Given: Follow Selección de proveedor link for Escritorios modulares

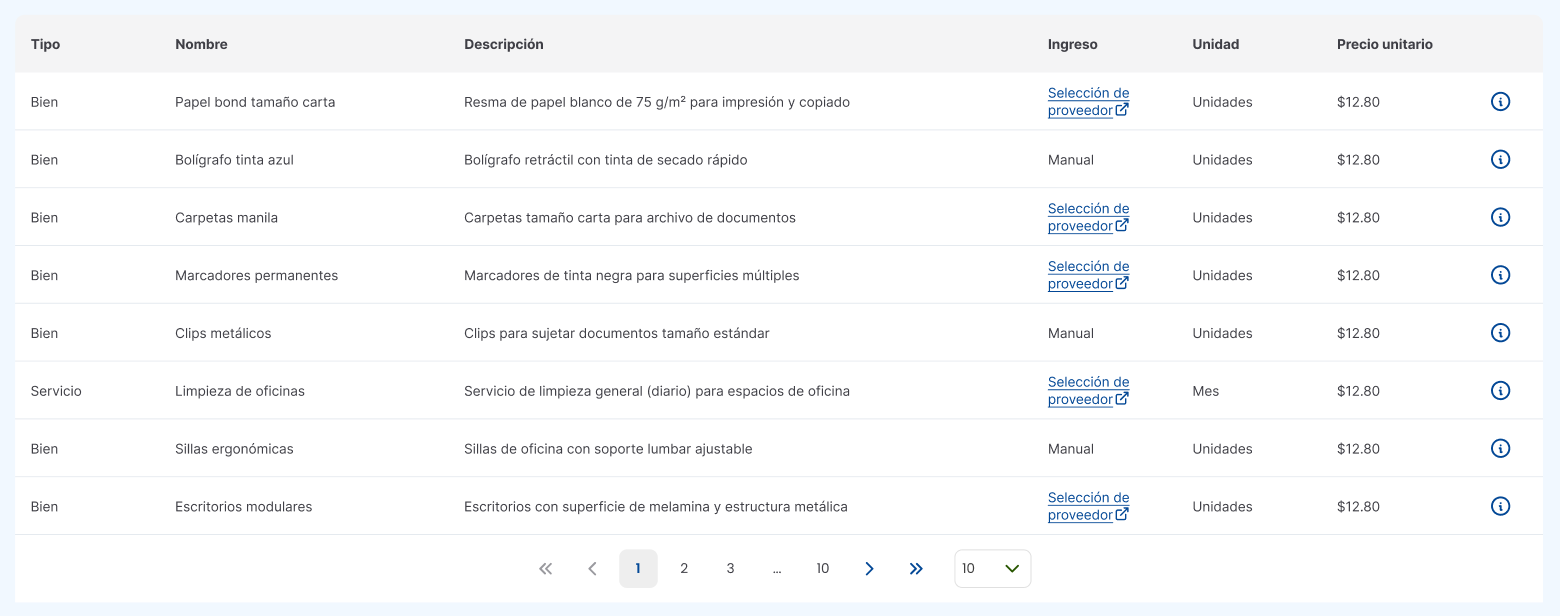Looking at the screenshot, I should click(x=1088, y=507).
